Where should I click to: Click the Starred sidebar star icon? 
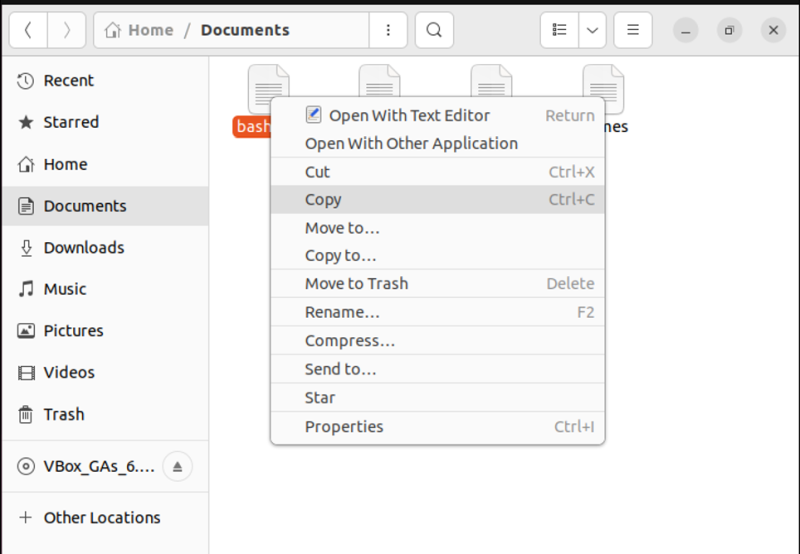coord(27,122)
